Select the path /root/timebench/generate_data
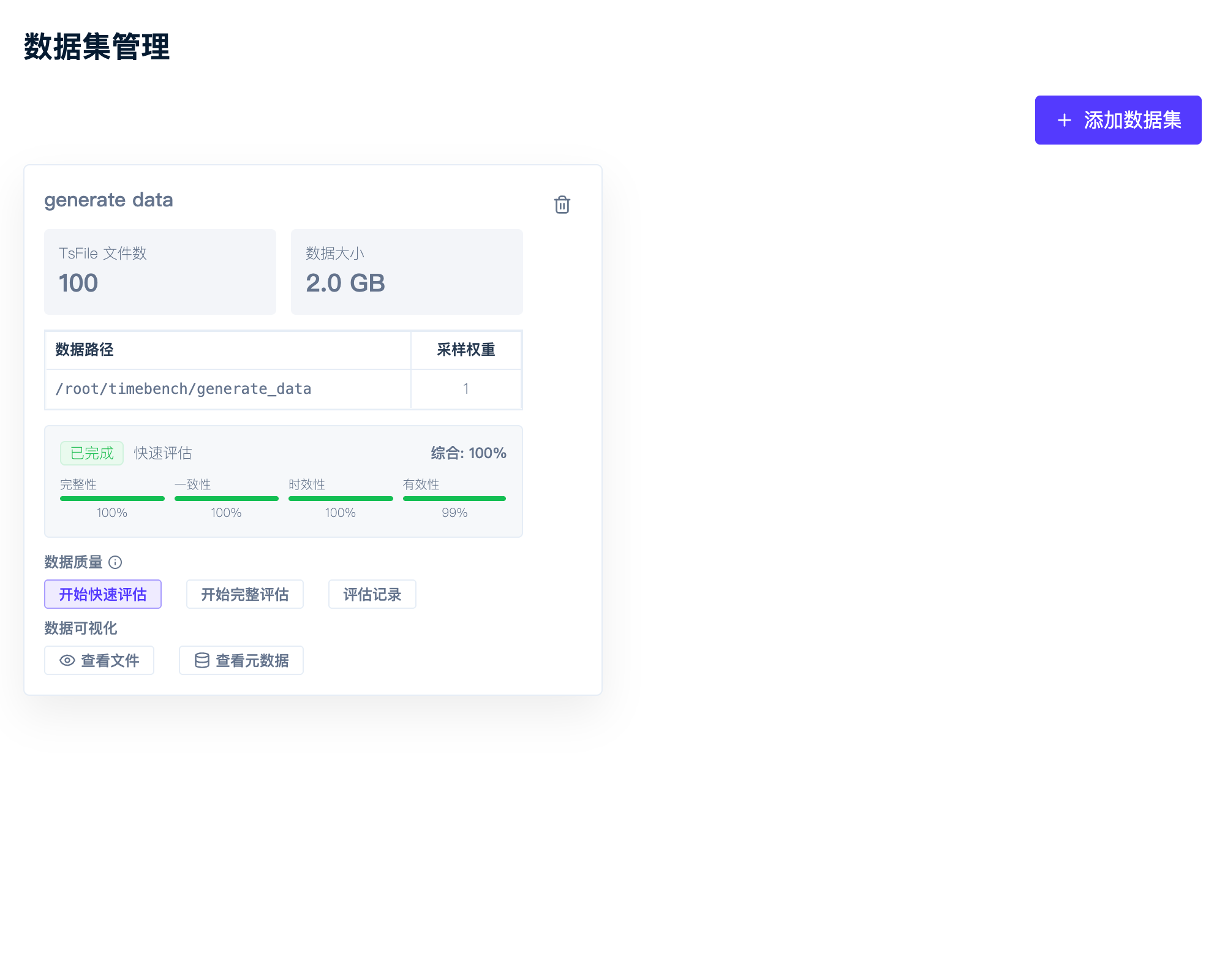This screenshot has width=1225, height=980. click(x=183, y=389)
